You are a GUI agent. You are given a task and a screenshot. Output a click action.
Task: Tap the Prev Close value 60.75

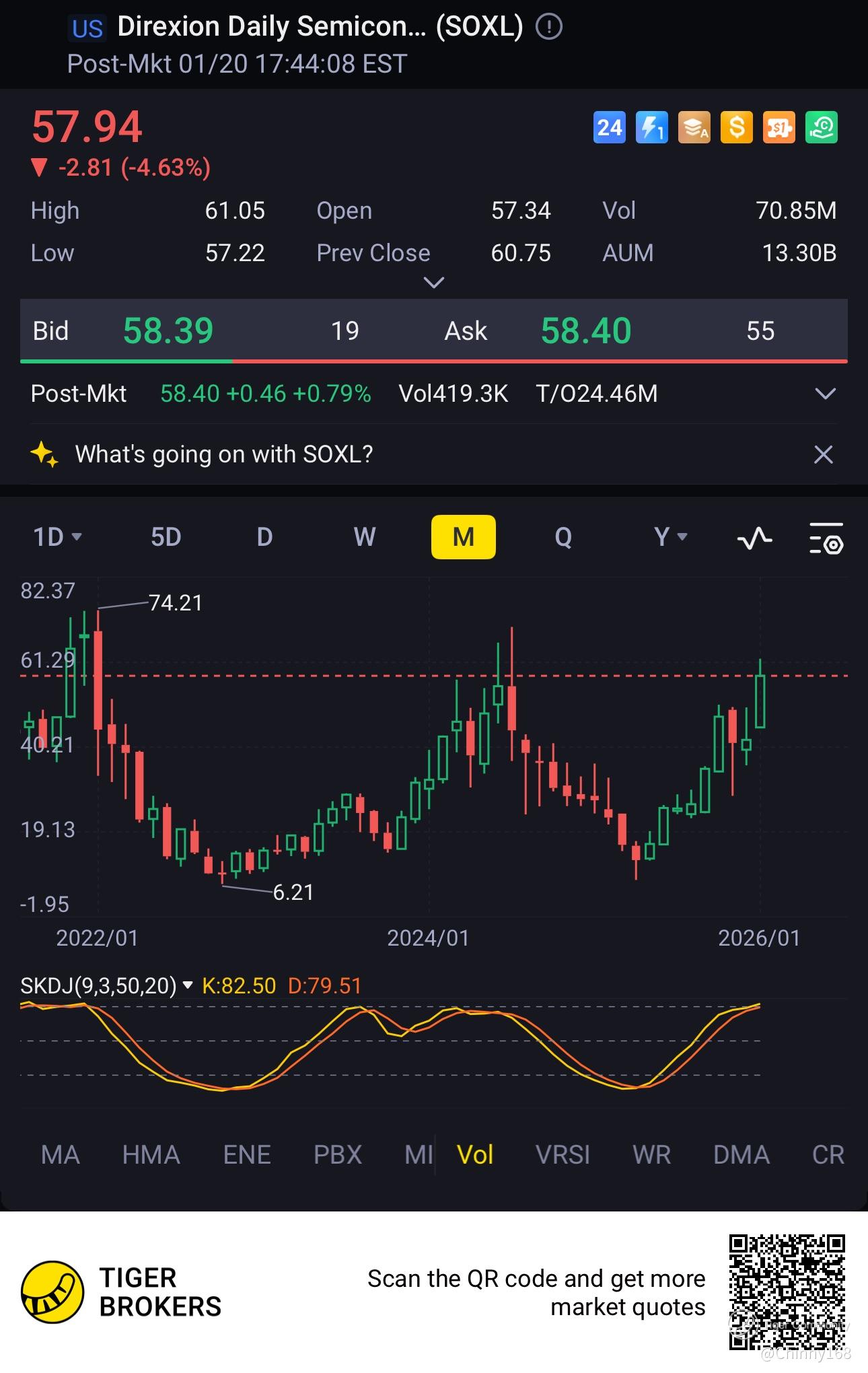pyautogui.click(x=521, y=253)
